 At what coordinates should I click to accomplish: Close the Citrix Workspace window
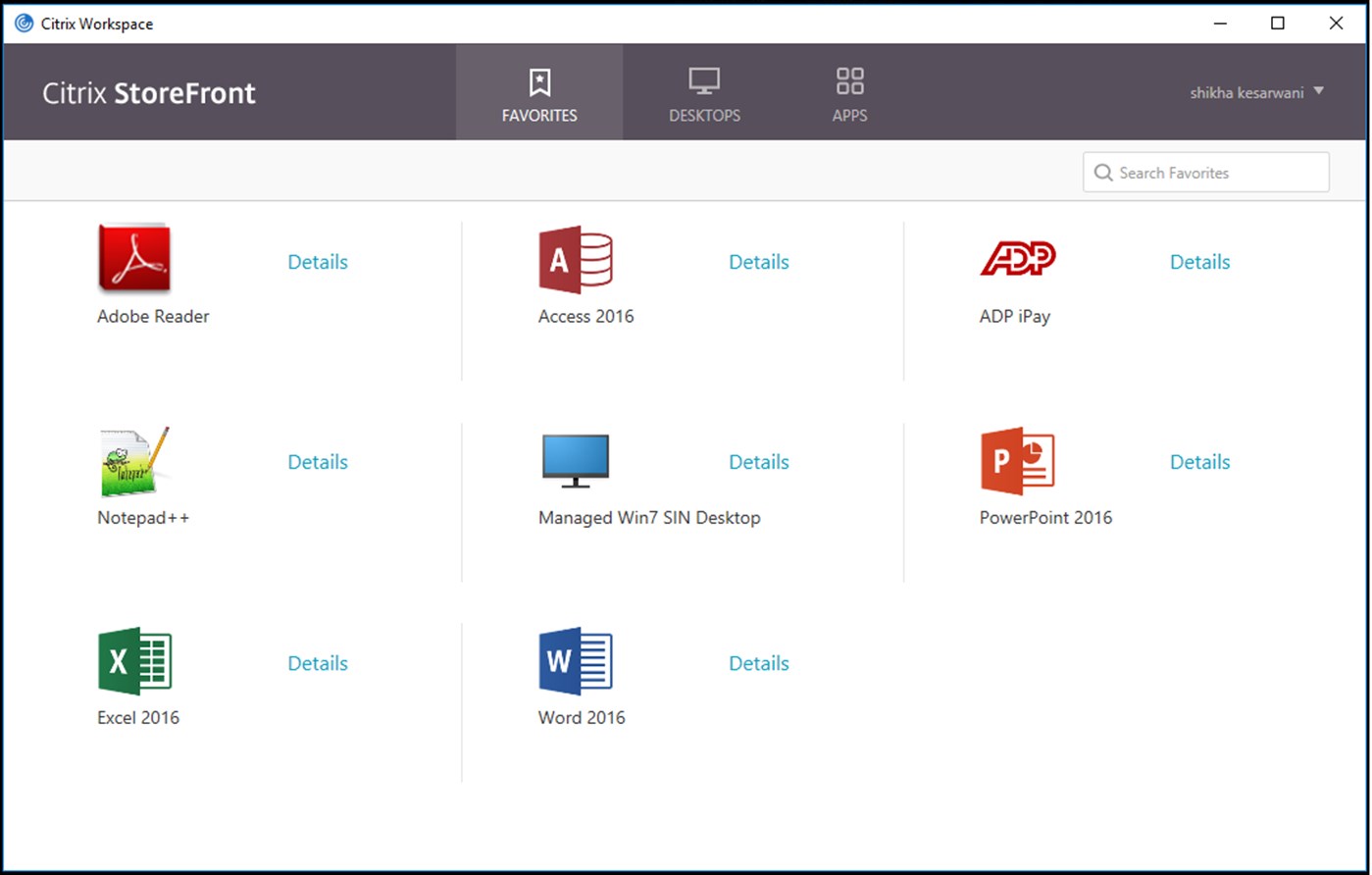click(x=1336, y=24)
